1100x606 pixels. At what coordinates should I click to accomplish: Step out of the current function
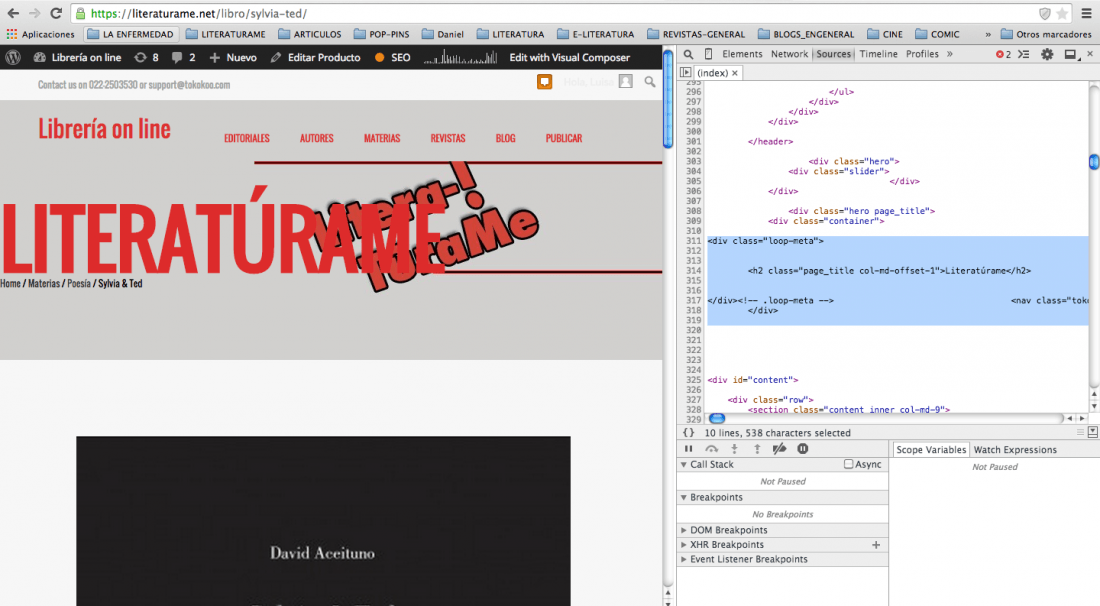click(757, 449)
